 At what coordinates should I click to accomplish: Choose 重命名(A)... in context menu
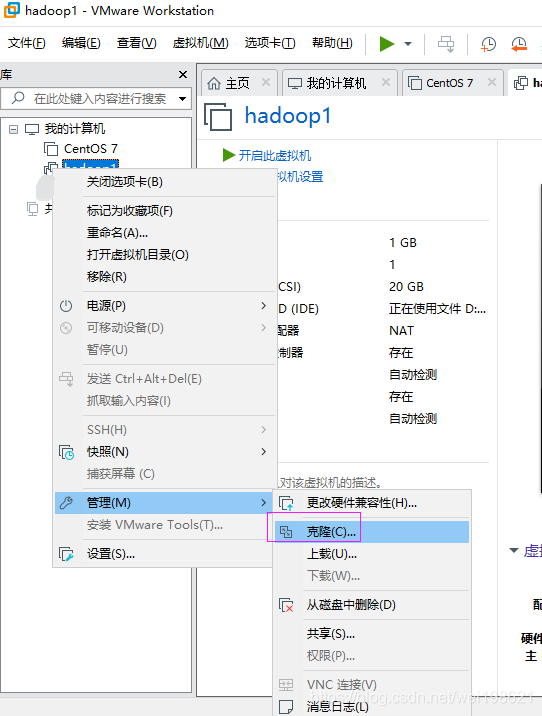click(165, 233)
